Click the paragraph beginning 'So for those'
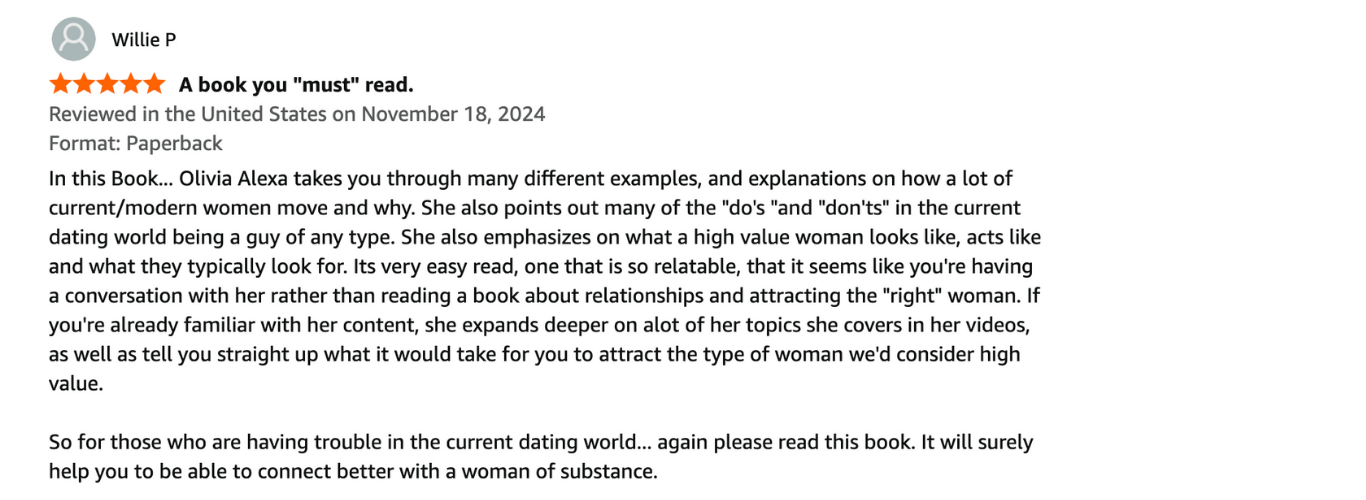The width and height of the screenshot is (1366, 500). point(540,442)
